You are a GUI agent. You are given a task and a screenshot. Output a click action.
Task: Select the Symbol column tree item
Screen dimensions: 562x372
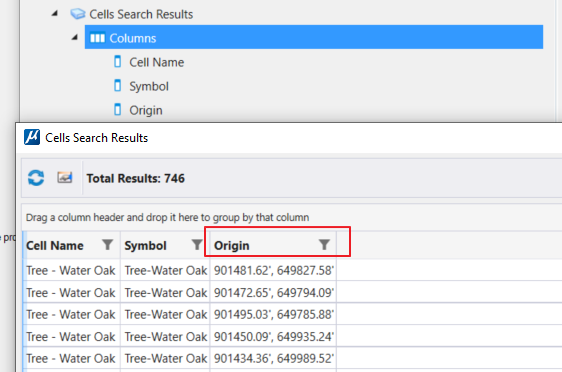(149, 86)
